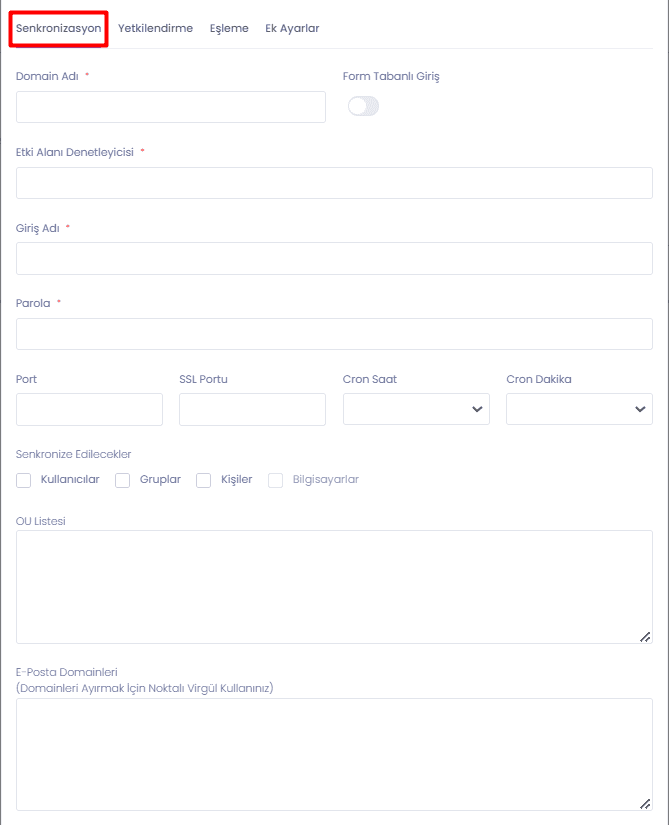
Task: Open the Eşleme tab
Action: 229,28
